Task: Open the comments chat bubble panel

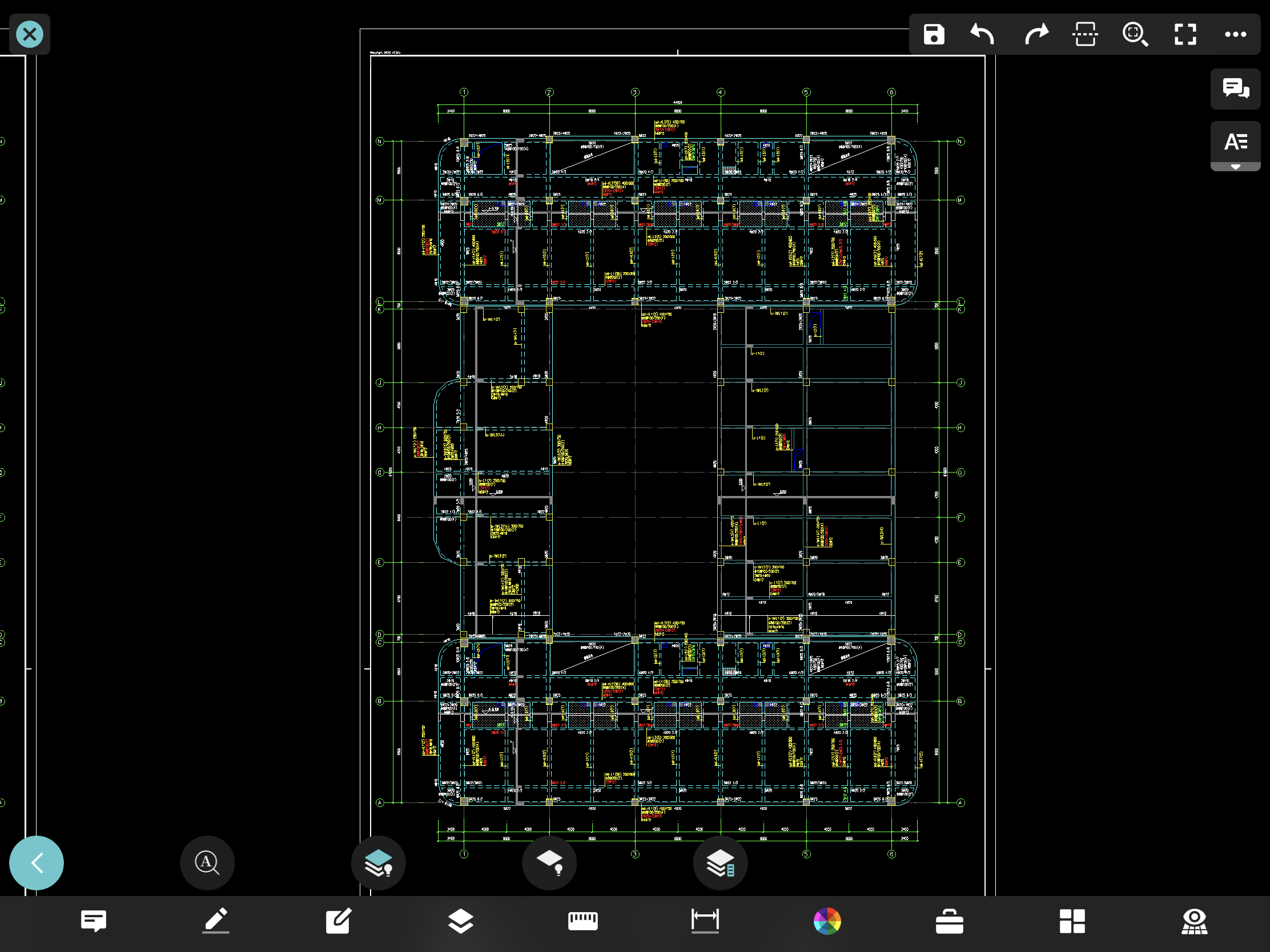Action: click(x=1236, y=89)
